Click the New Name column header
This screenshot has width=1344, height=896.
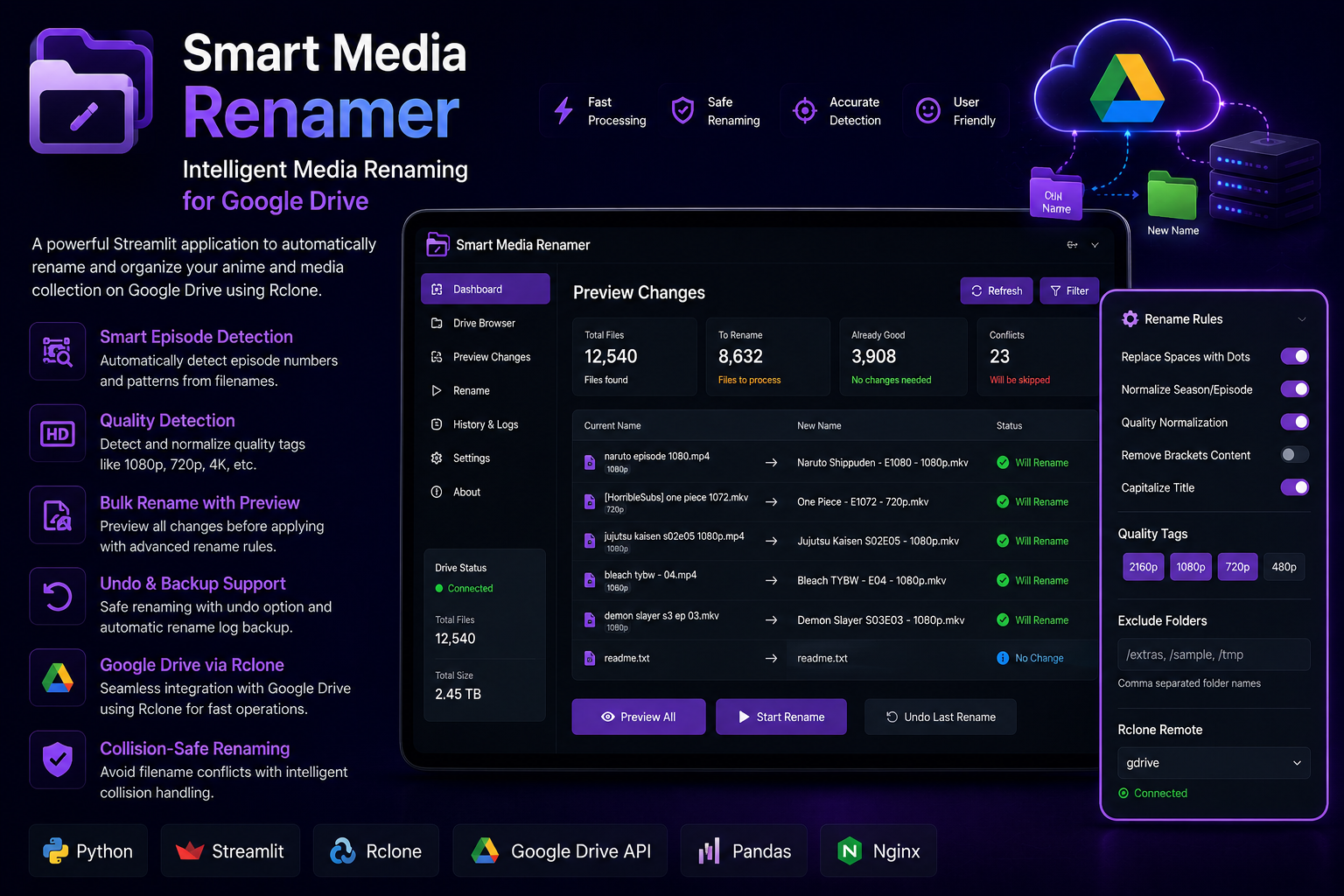pos(819,426)
